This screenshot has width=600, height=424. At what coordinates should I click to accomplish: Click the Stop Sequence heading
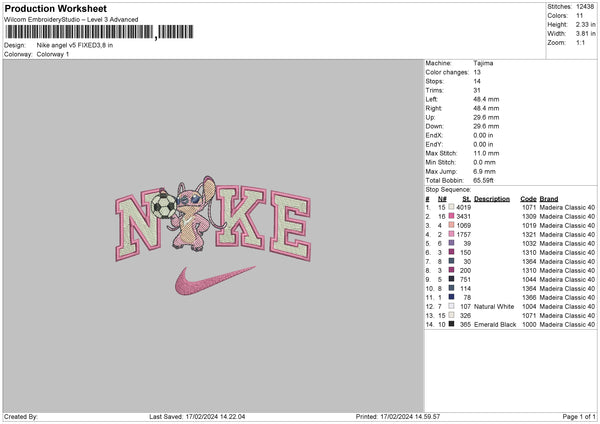(x=448, y=190)
